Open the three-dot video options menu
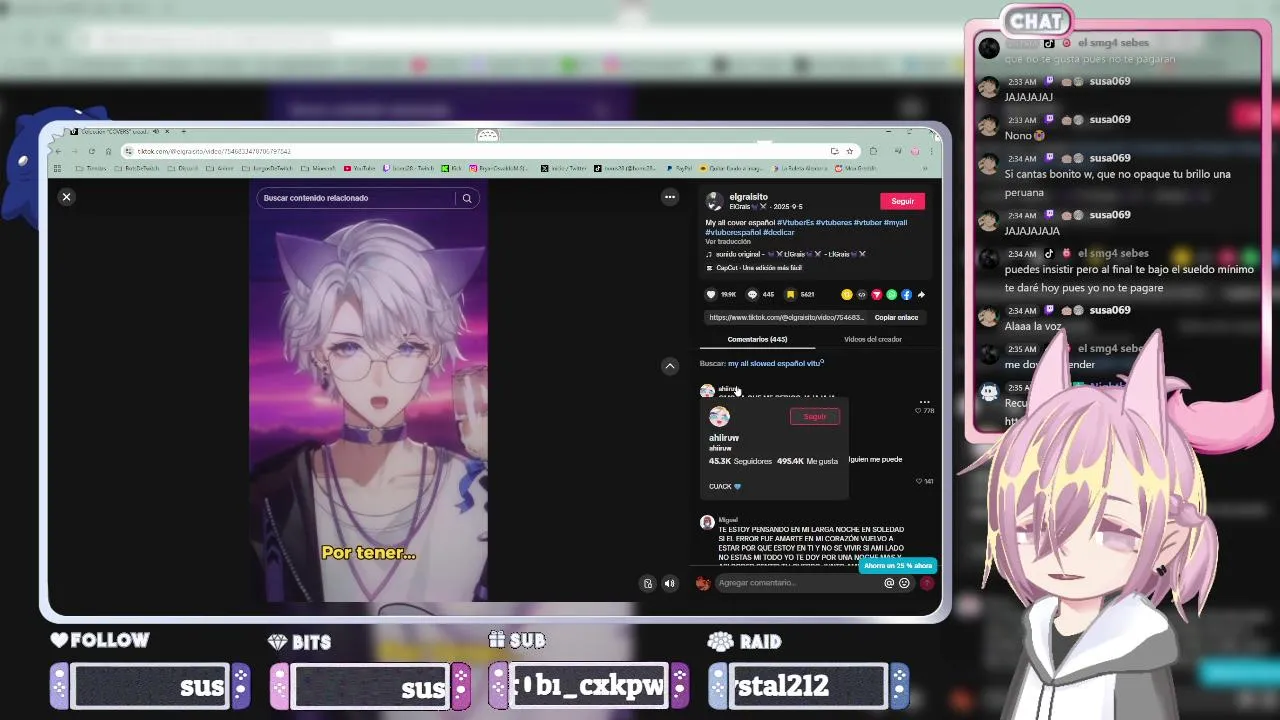1280x720 pixels. [670, 197]
